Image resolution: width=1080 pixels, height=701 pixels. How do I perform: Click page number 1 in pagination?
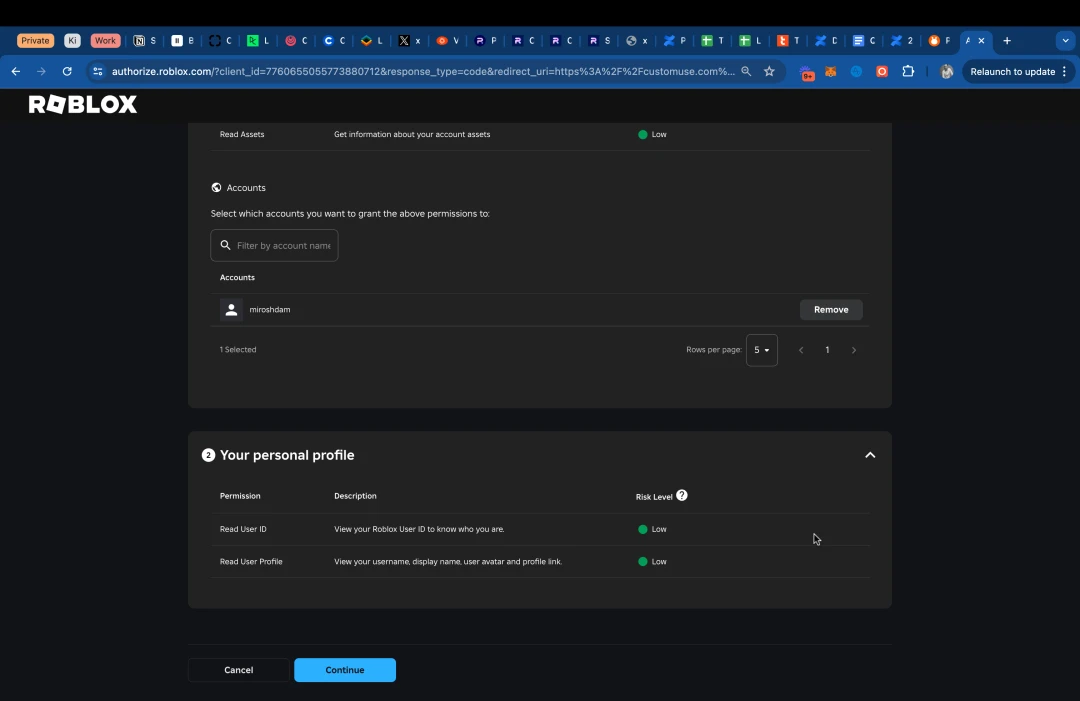pos(827,350)
